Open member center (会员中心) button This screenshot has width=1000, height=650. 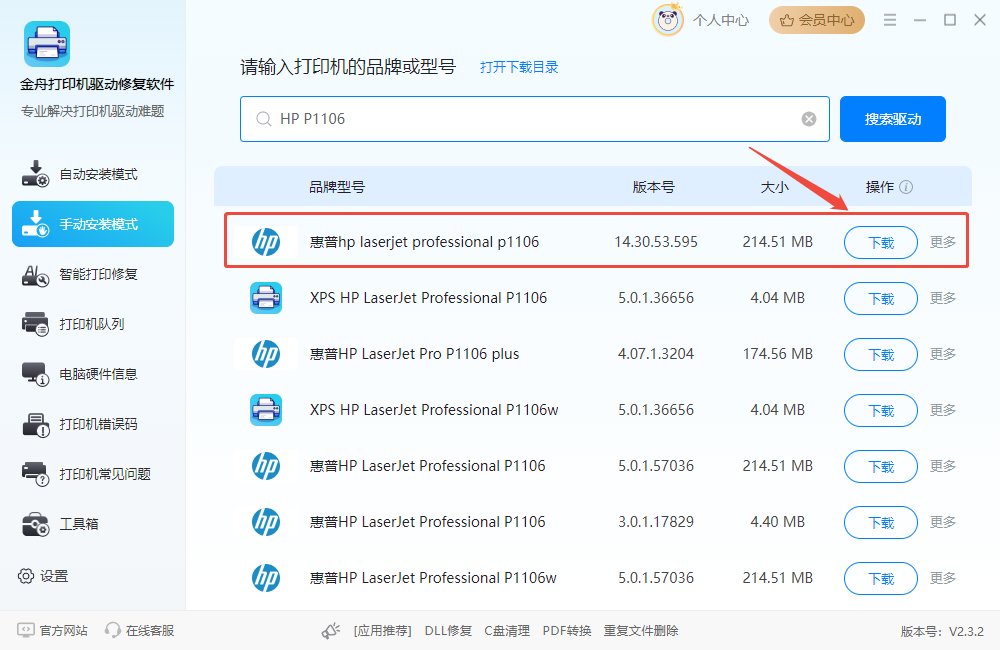(x=816, y=20)
